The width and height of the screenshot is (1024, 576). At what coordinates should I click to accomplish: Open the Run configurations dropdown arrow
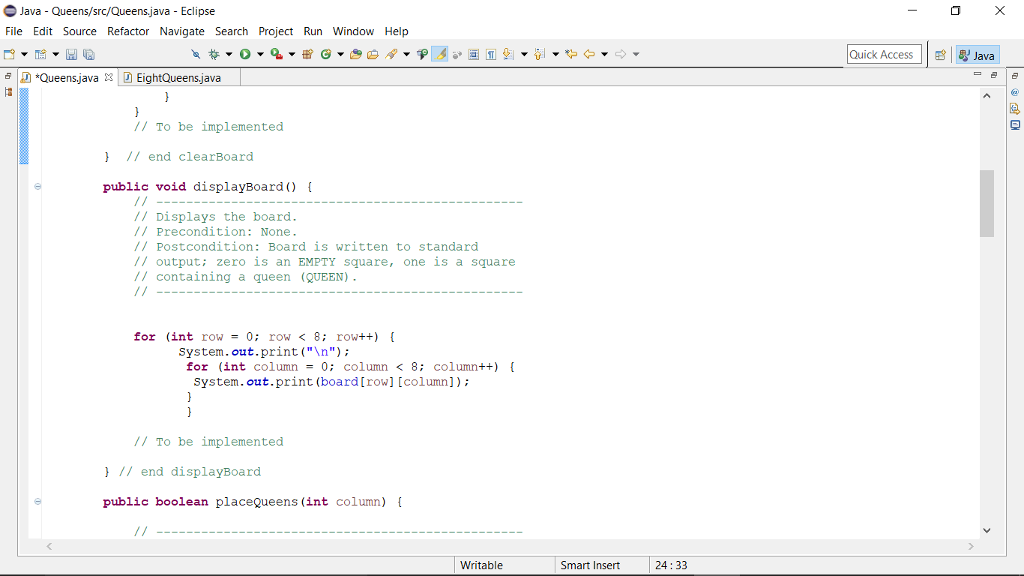pyautogui.click(x=258, y=54)
